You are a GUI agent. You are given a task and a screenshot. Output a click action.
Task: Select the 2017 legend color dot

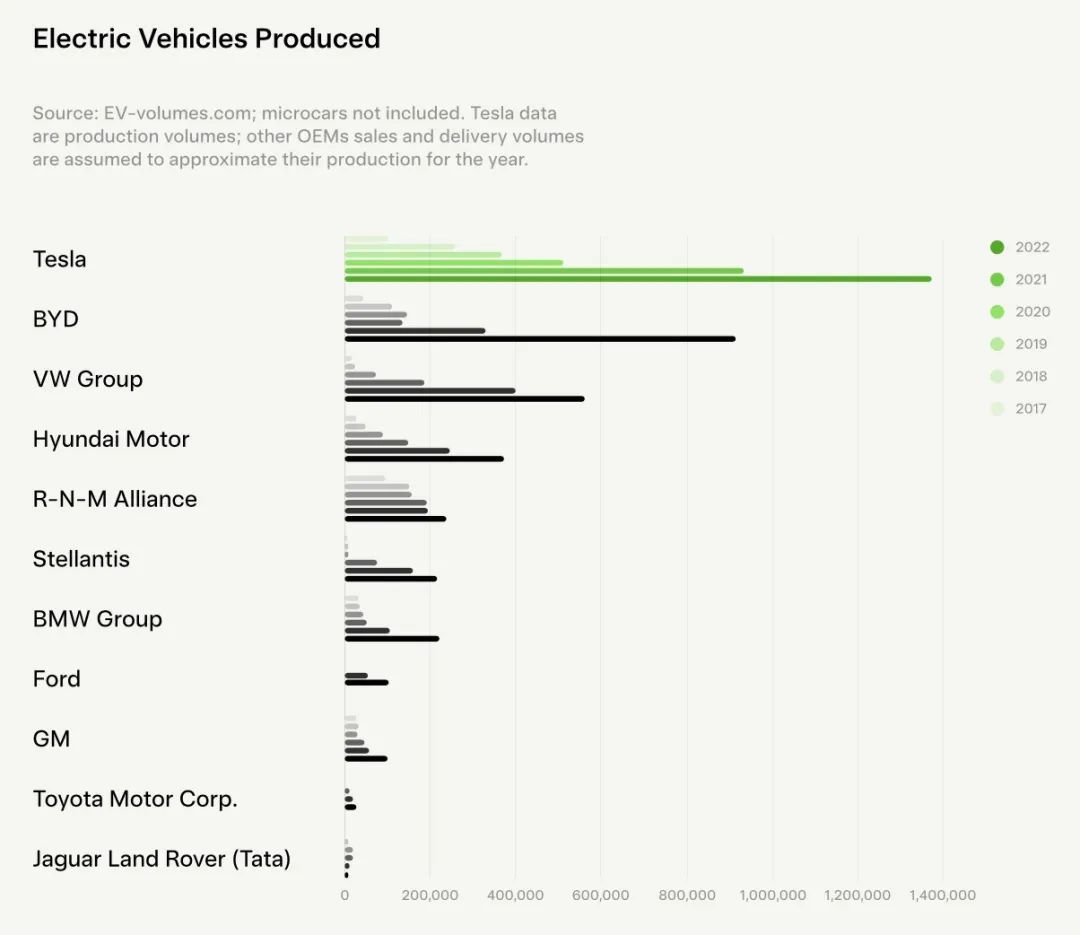(997, 409)
